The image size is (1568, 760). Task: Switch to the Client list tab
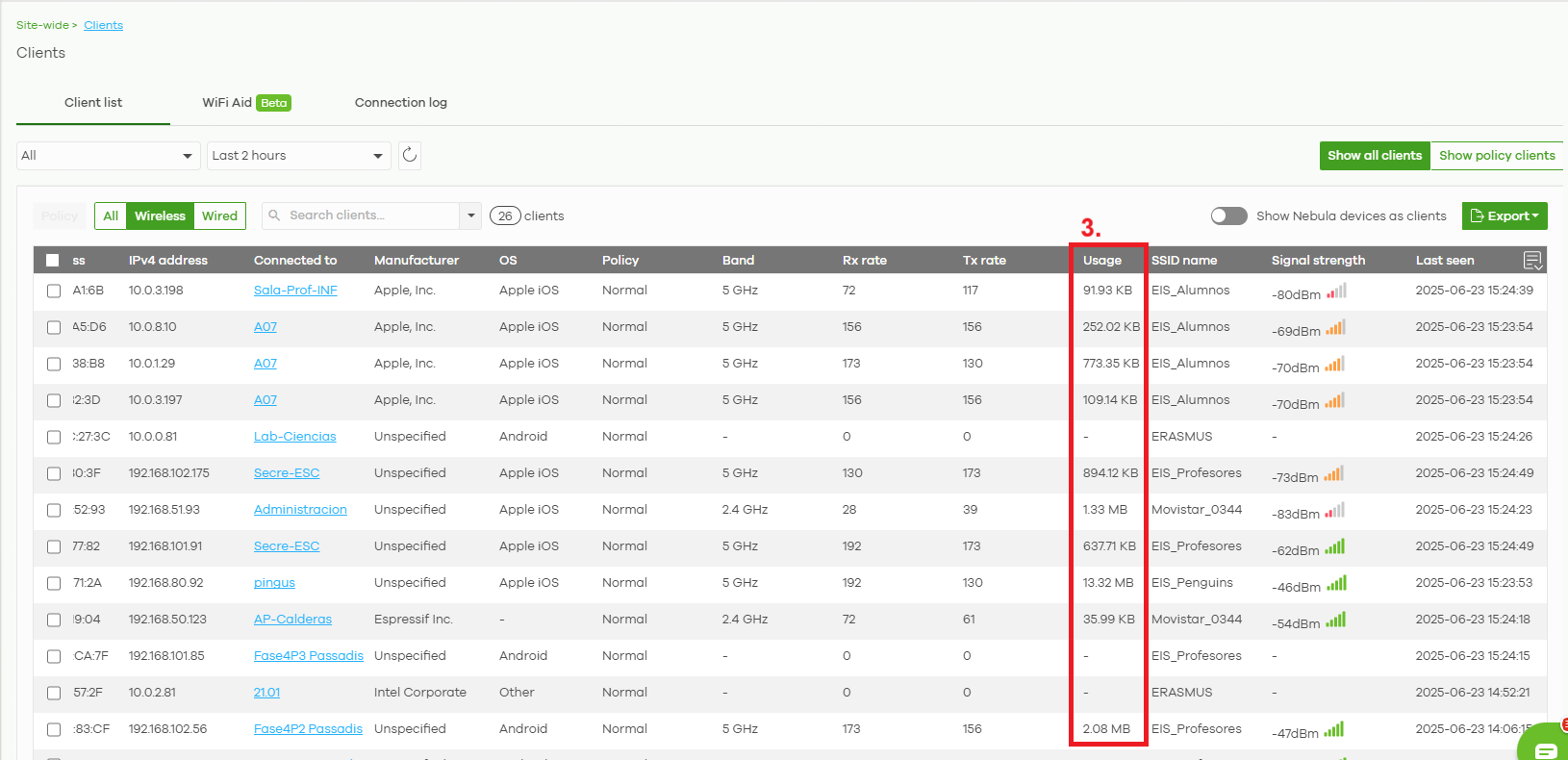[x=93, y=103]
